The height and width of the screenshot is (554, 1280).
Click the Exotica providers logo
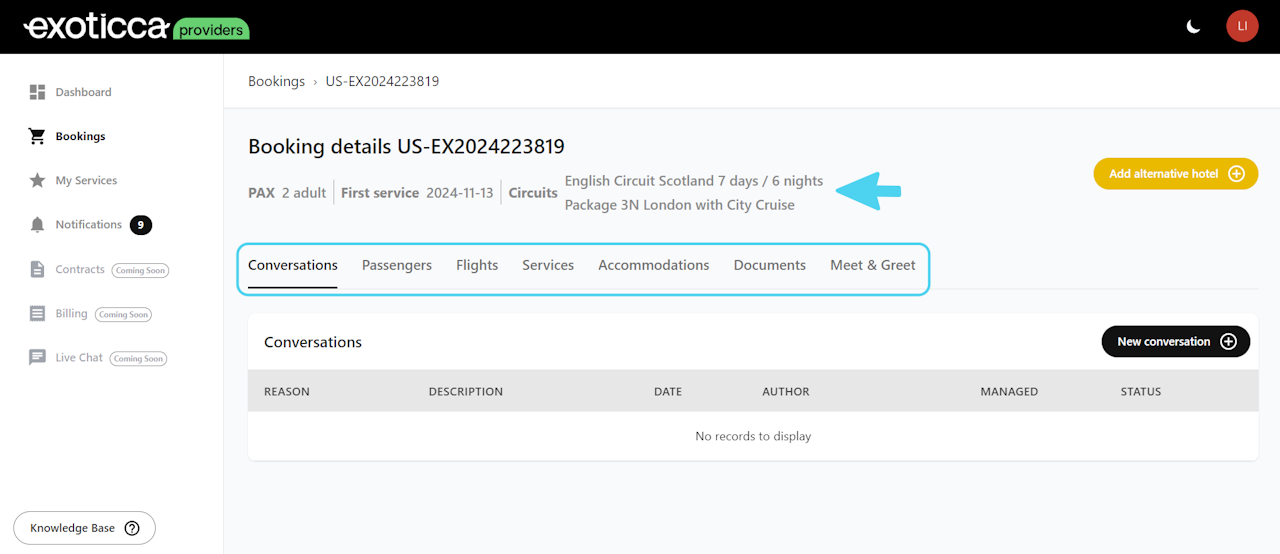coord(136,27)
